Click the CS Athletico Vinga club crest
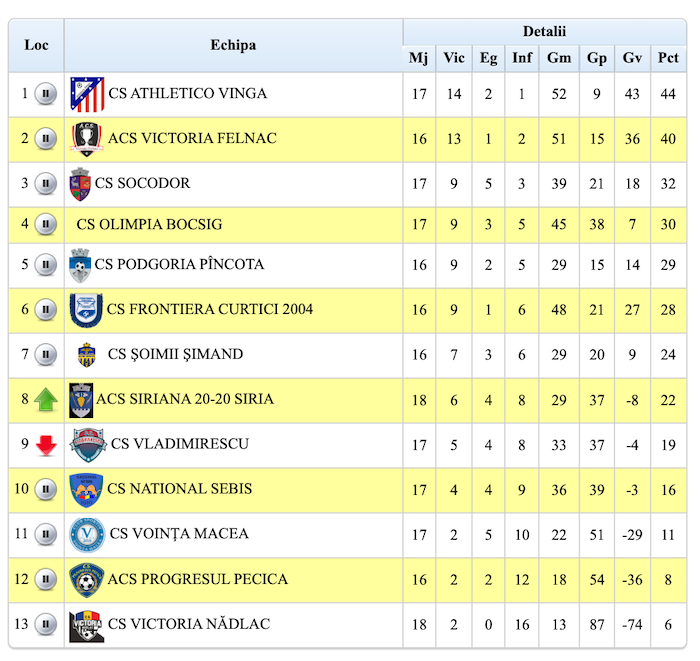The image size is (700, 661). 87,94
